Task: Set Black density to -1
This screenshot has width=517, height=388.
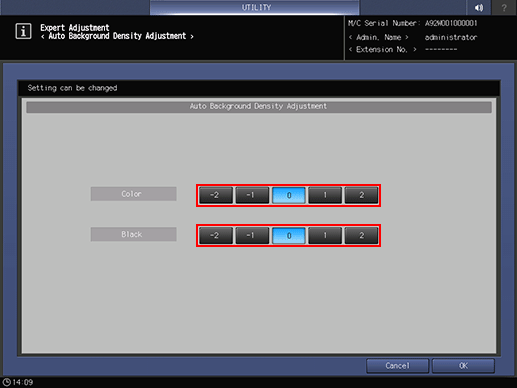Action: point(252,236)
